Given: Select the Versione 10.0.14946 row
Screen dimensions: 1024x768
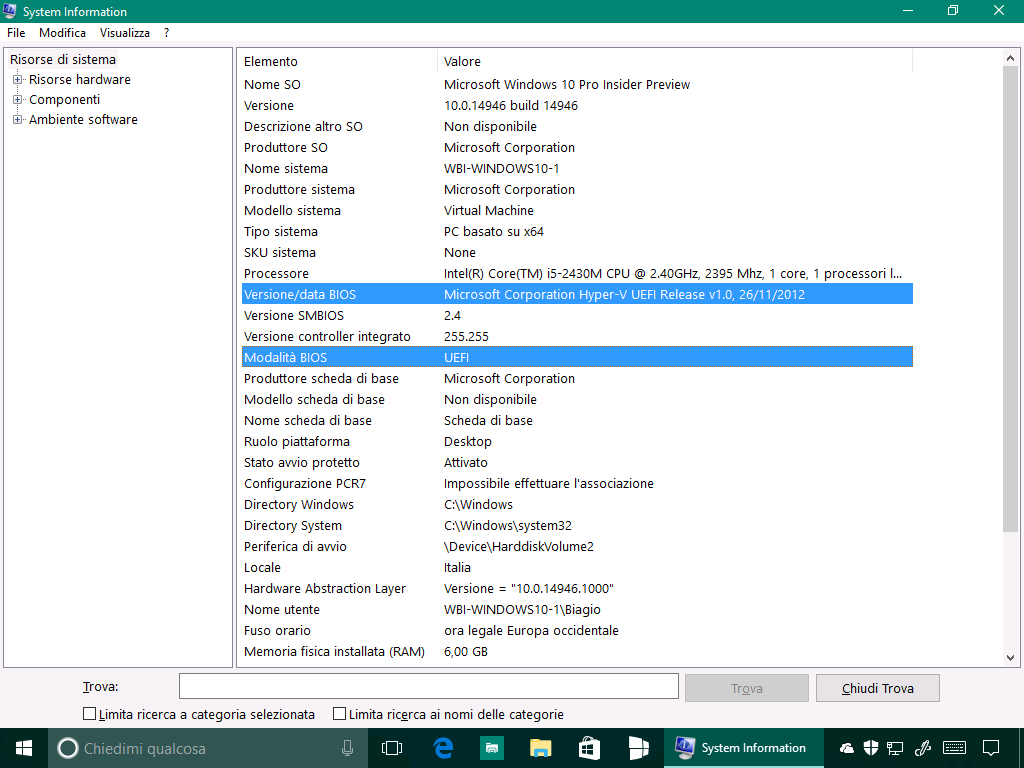Looking at the screenshot, I should [x=577, y=105].
